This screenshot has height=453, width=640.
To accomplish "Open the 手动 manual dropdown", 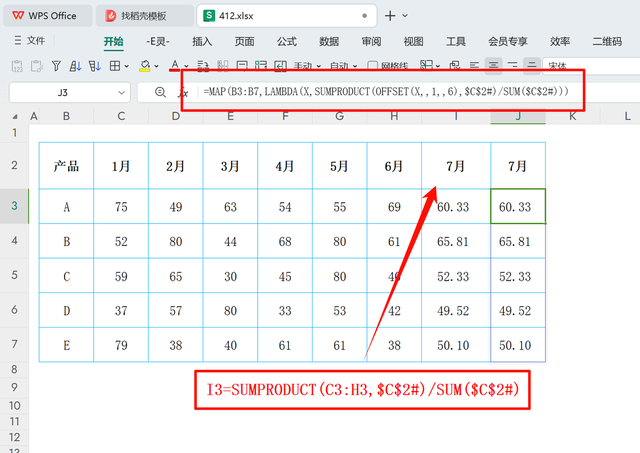I will tap(307, 66).
